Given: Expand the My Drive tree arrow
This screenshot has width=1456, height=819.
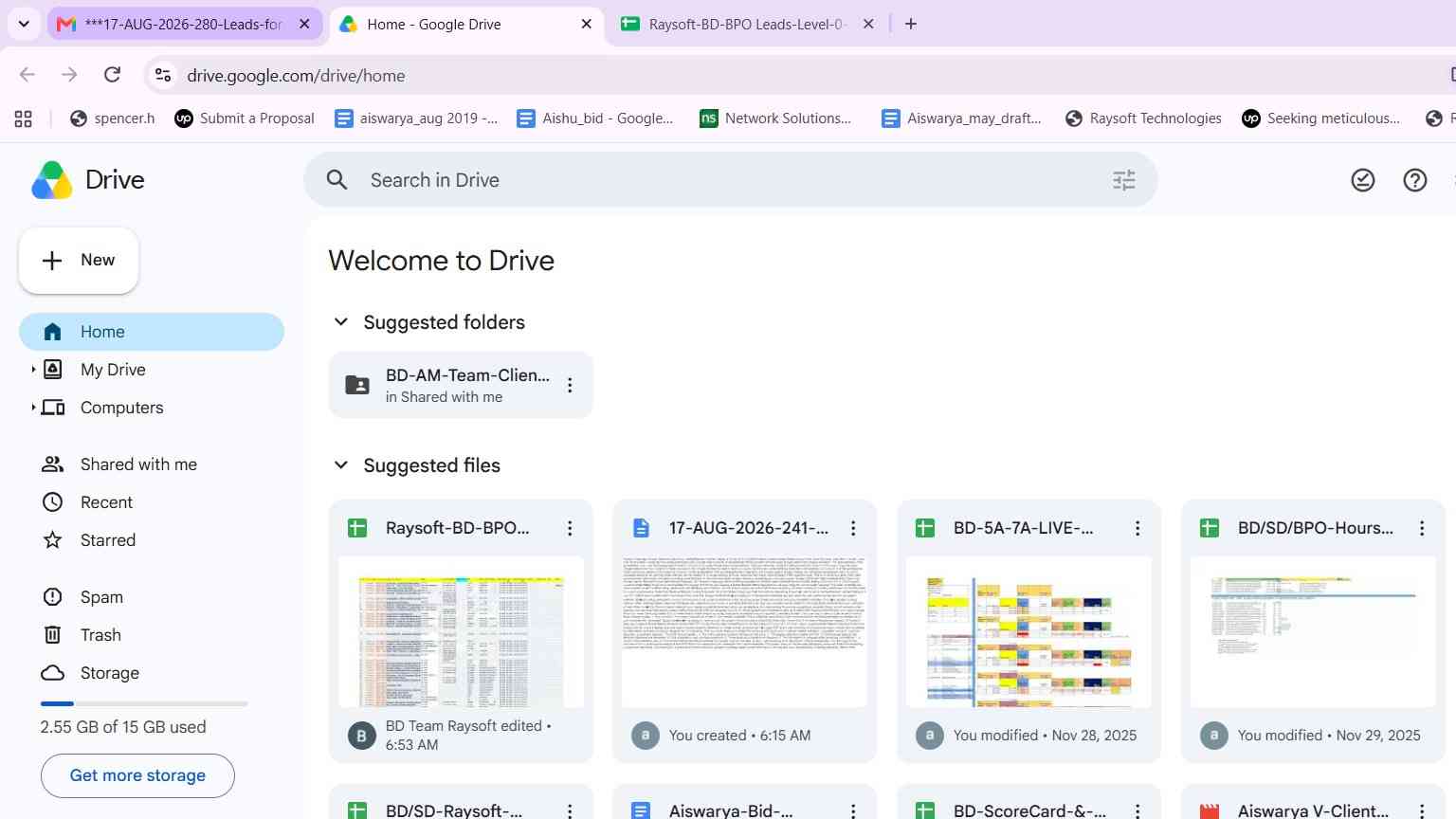Looking at the screenshot, I should point(33,370).
